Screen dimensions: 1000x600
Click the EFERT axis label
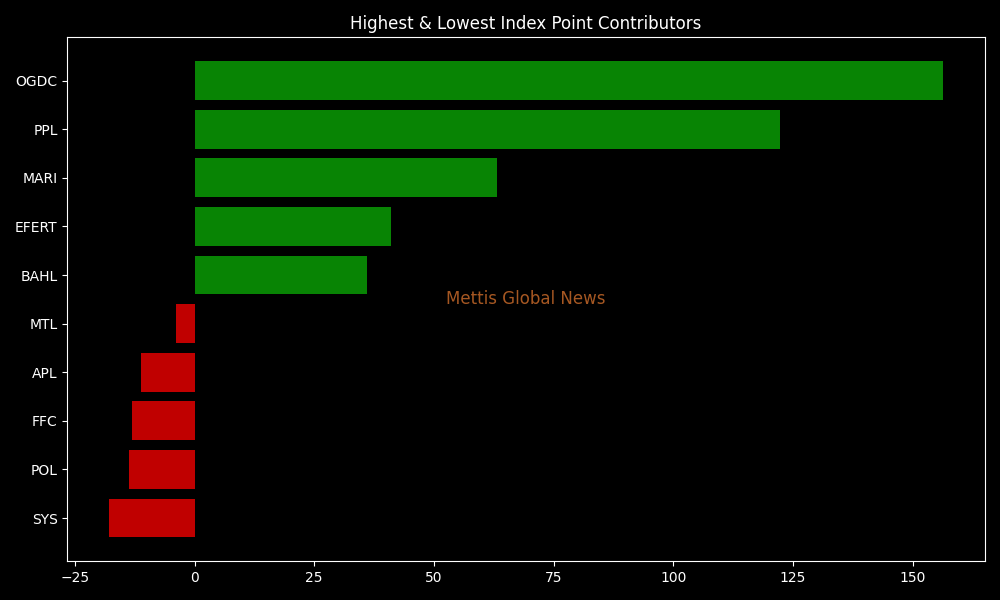point(36,227)
